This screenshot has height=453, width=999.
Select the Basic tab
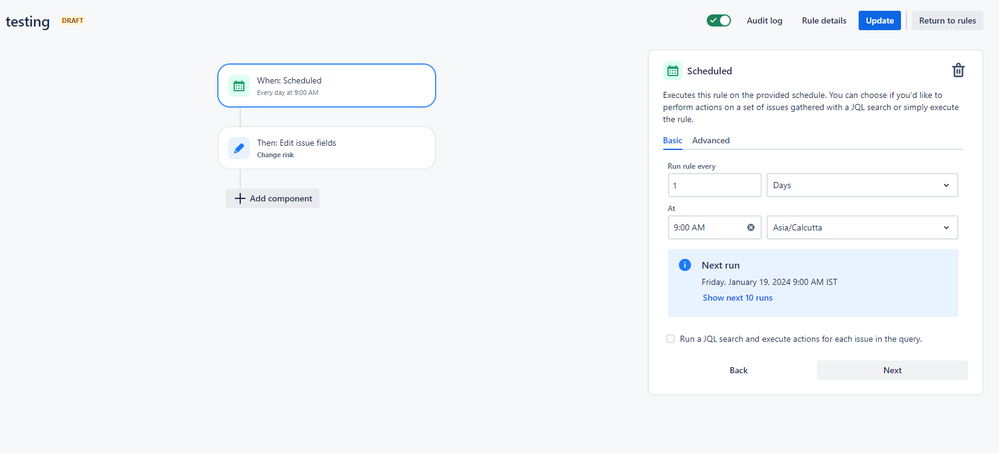click(x=672, y=140)
